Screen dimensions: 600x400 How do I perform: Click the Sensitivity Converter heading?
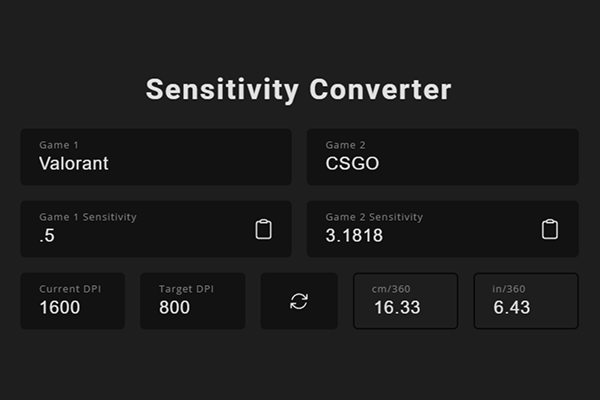coord(299,89)
